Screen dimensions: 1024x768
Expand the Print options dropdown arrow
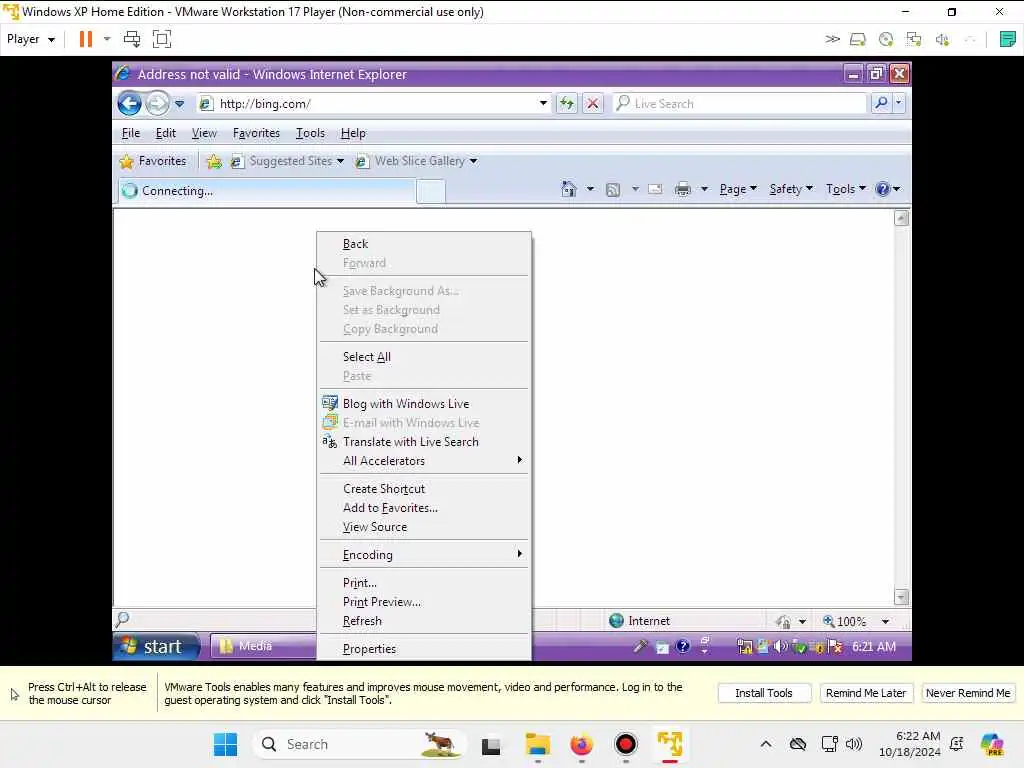click(704, 189)
